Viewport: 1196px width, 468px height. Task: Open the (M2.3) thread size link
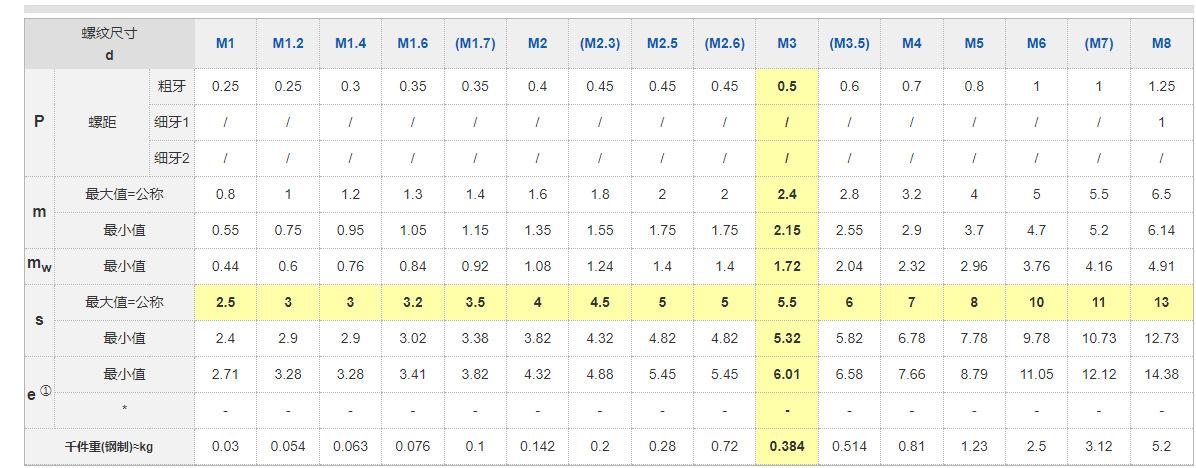click(600, 44)
